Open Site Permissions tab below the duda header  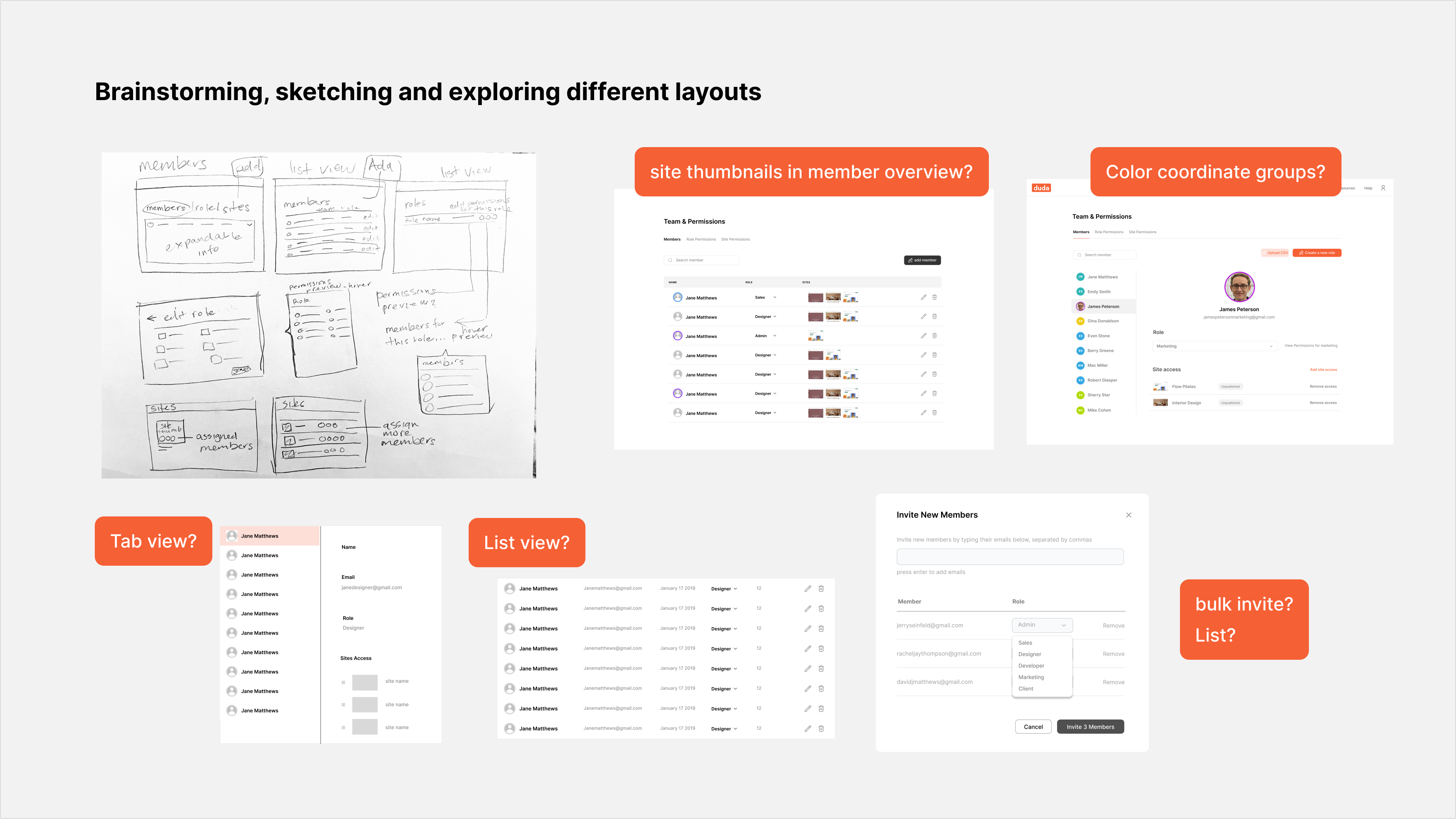[x=1142, y=232]
